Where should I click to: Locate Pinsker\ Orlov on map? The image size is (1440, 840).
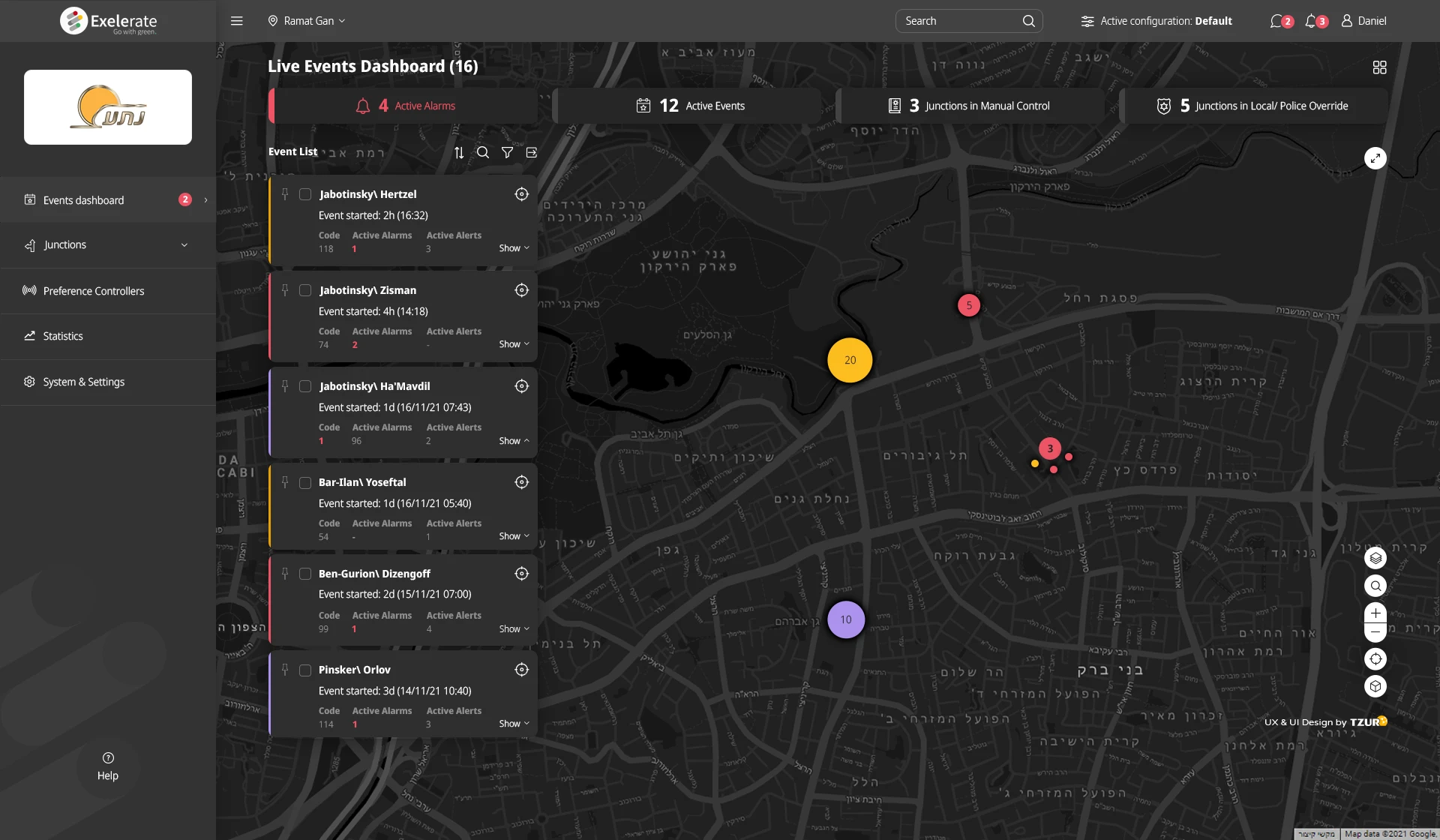[522, 670]
